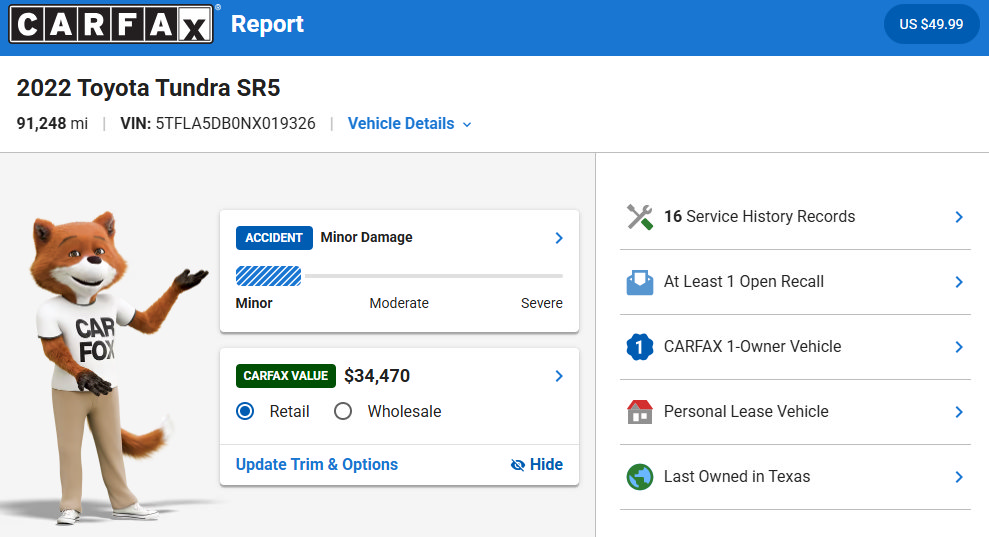Click the Moderate severity label
This screenshot has height=537, width=989.
[x=399, y=304]
